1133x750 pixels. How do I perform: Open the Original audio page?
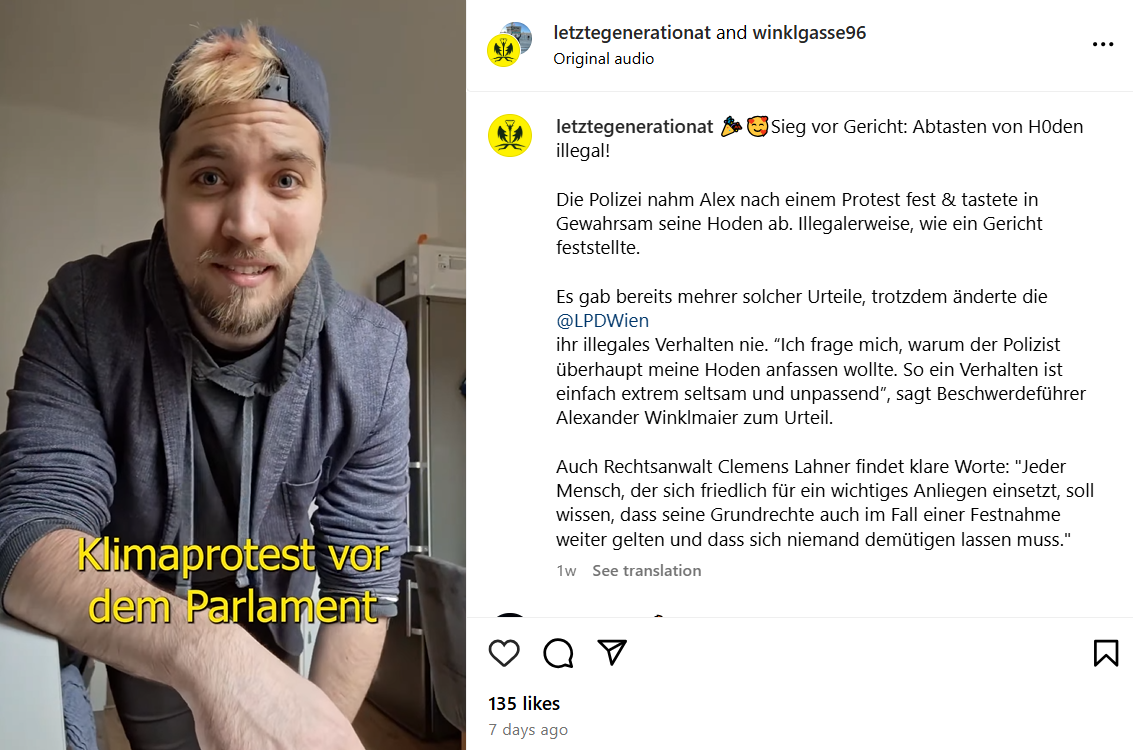[x=603, y=59]
